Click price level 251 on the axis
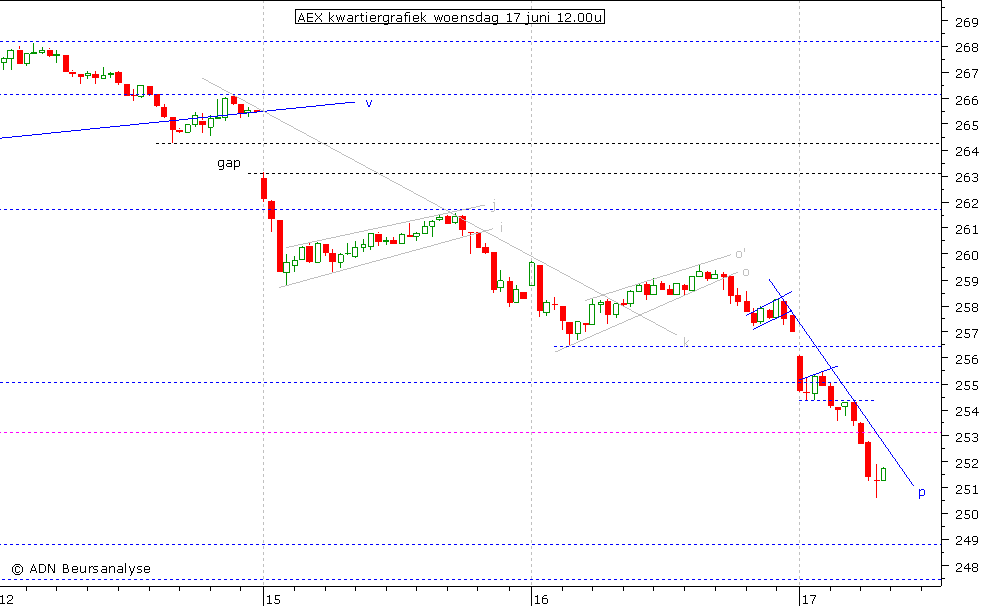The width and height of the screenshot is (982, 606). click(x=966, y=489)
